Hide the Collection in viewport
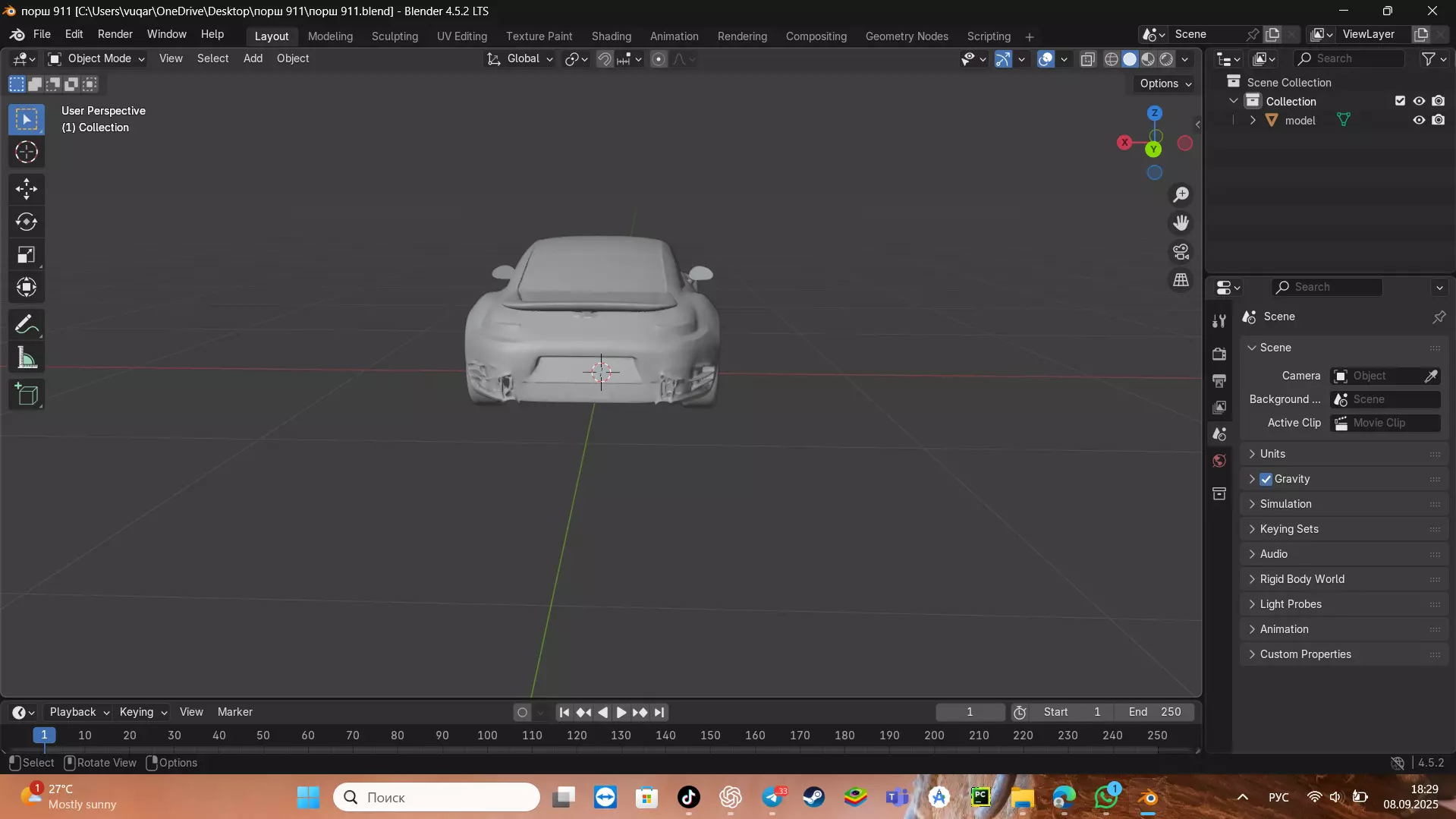 click(x=1419, y=101)
